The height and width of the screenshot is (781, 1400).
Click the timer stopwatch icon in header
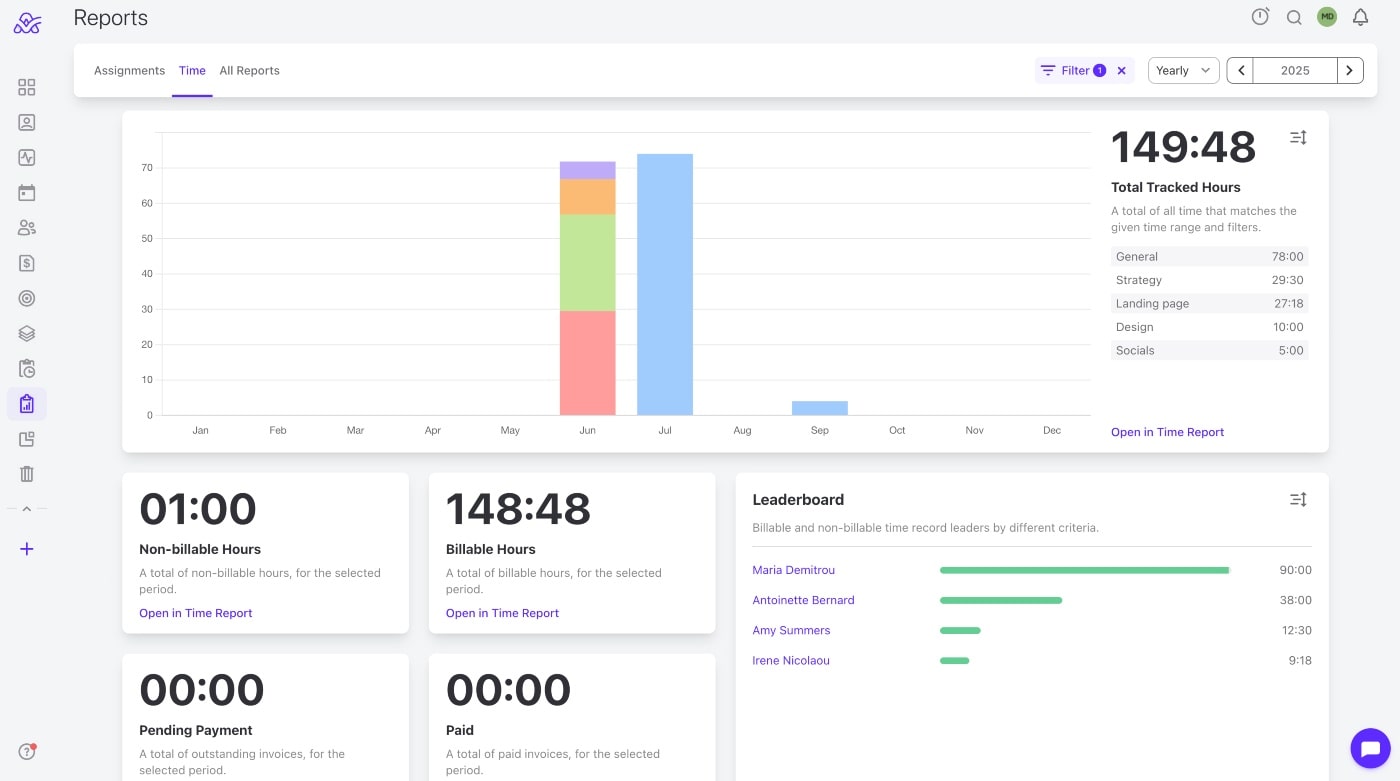pos(1260,17)
